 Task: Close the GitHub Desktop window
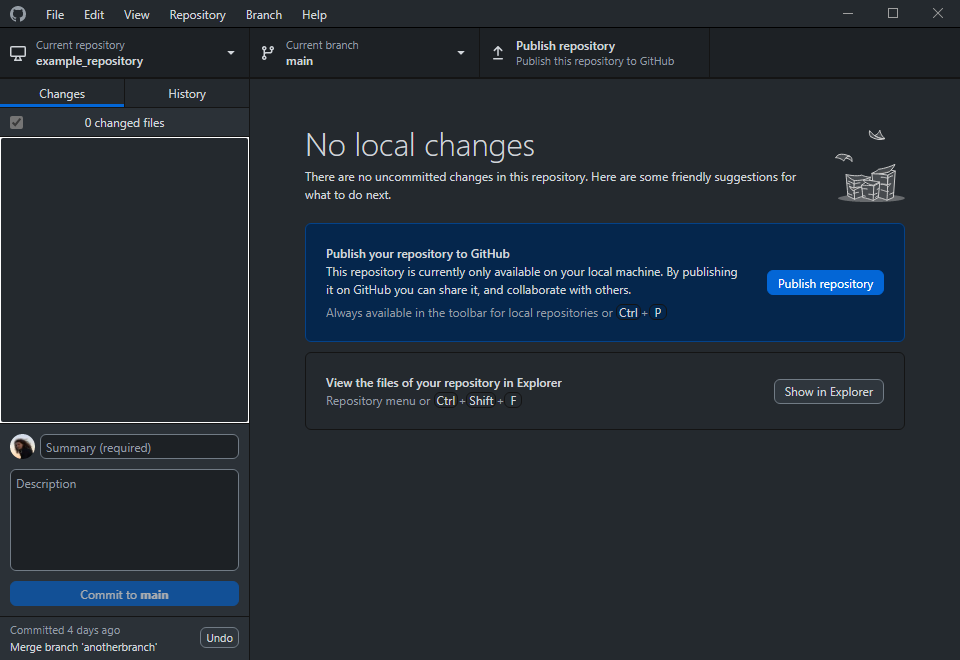pos(937,13)
